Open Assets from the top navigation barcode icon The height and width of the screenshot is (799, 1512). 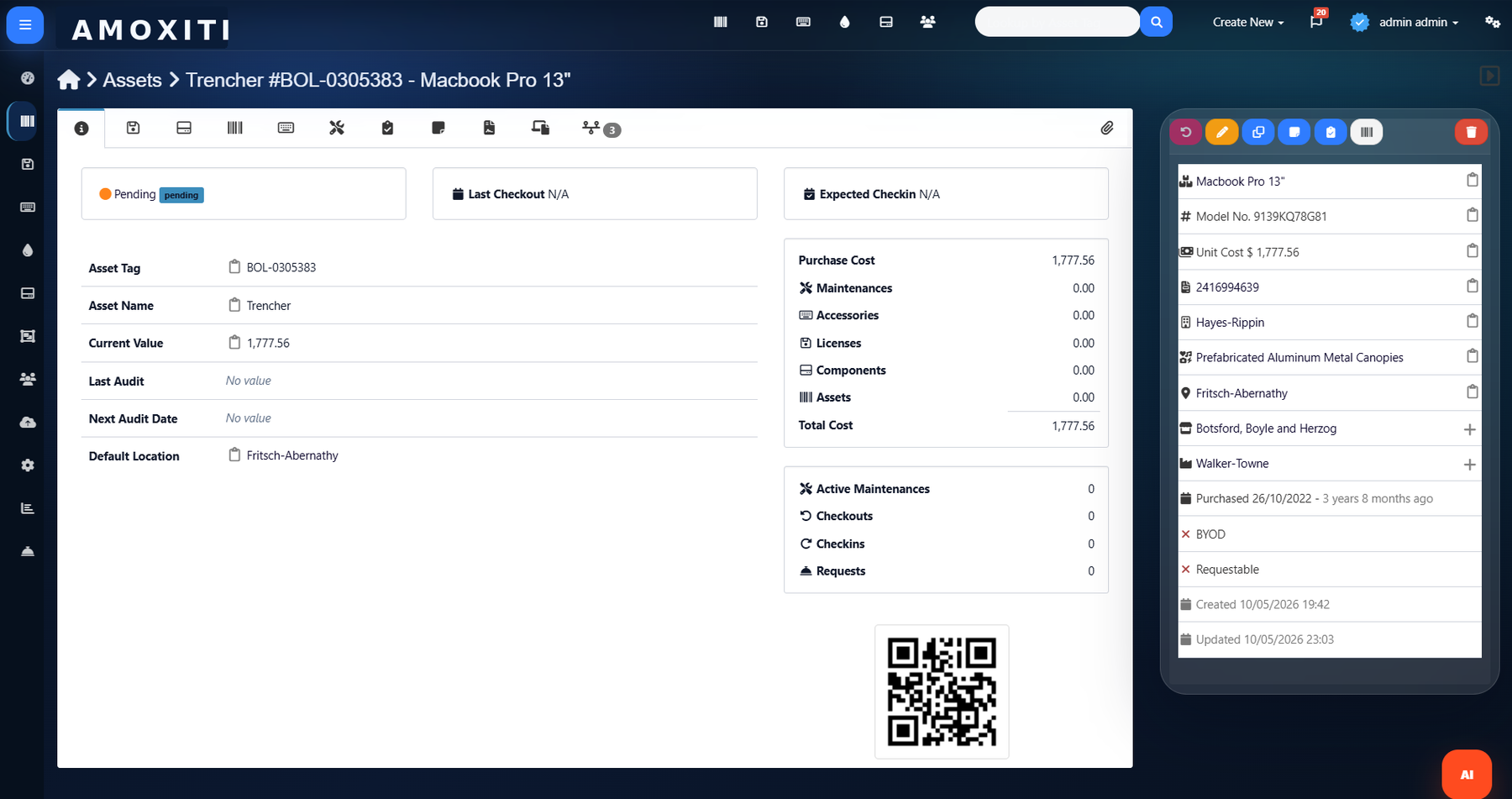(x=721, y=22)
